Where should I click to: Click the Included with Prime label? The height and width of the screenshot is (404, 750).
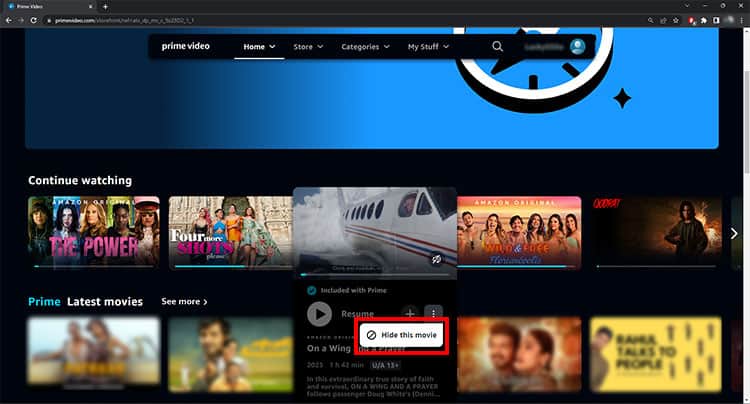(x=353, y=290)
